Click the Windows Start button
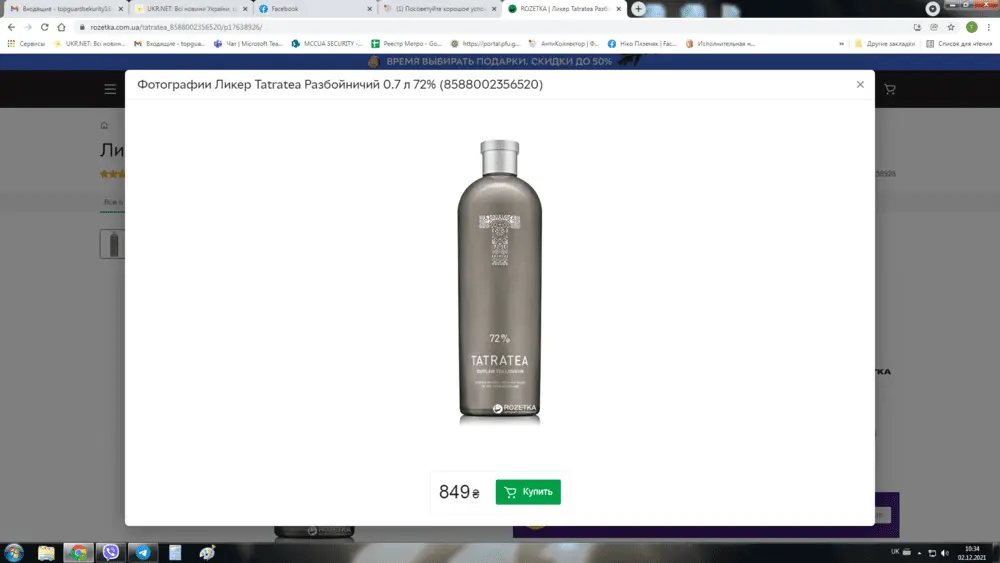 pos(14,552)
